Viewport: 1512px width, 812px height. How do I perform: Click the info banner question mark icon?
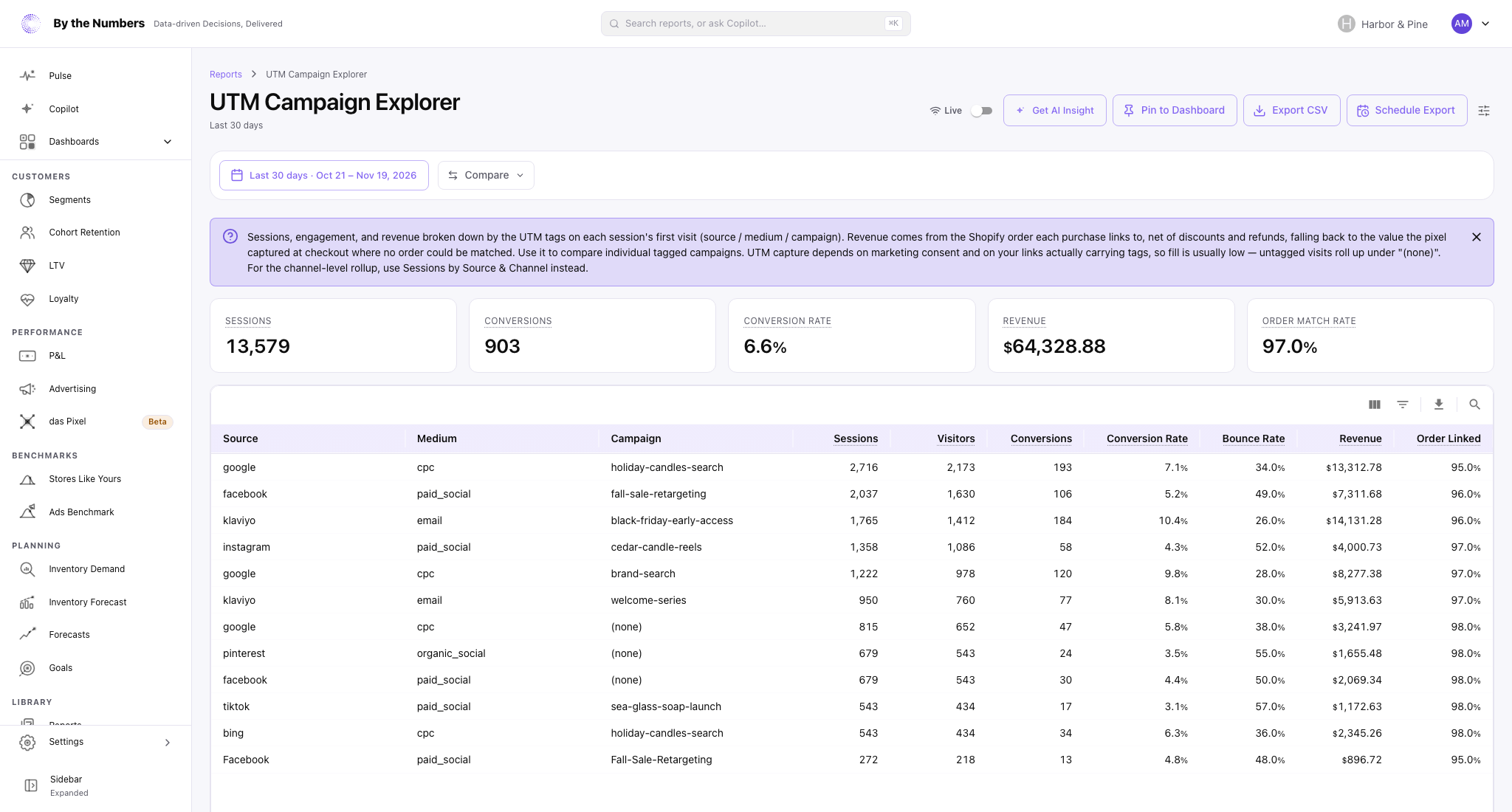point(230,236)
